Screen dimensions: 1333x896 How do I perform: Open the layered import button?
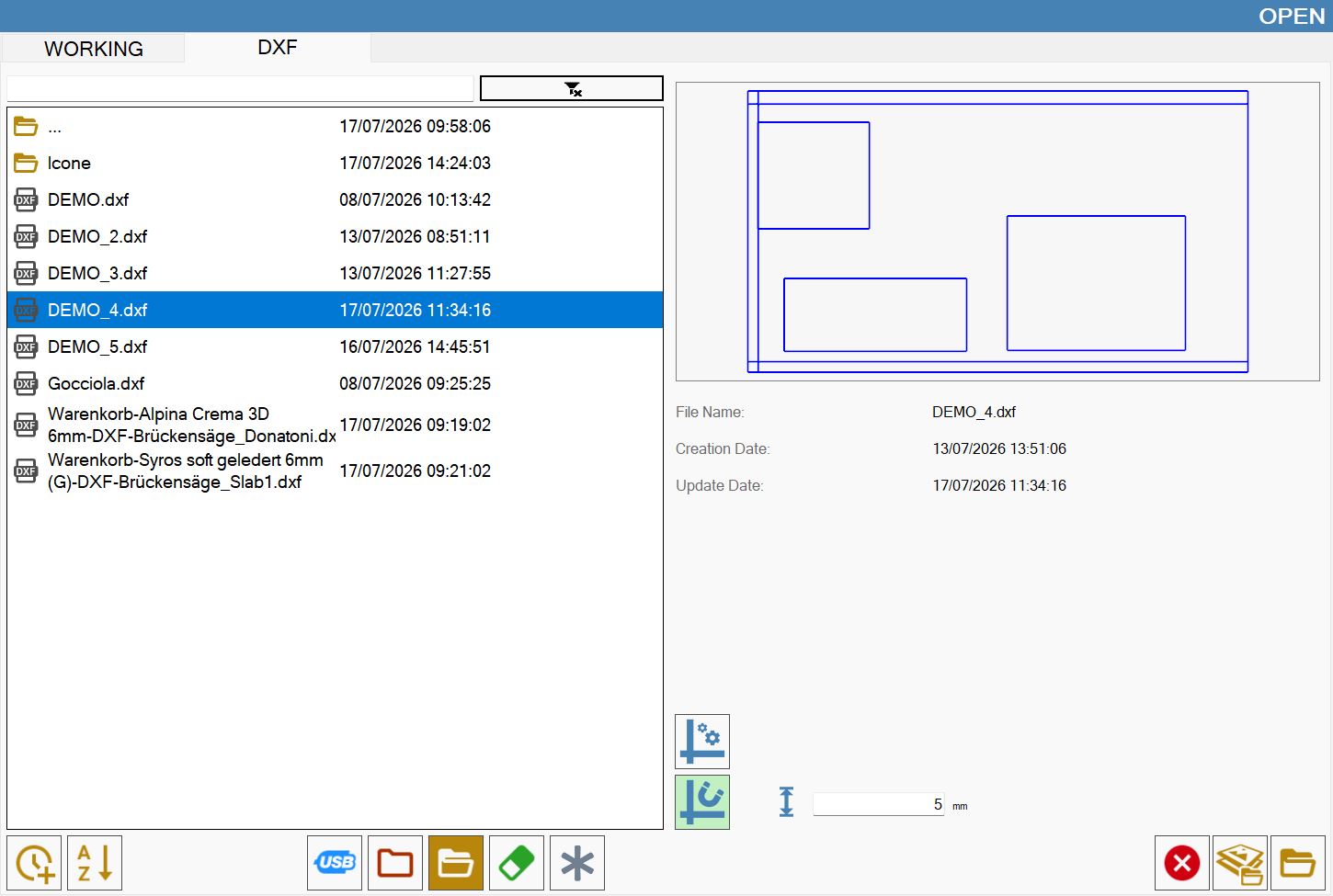(x=1240, y=863)
